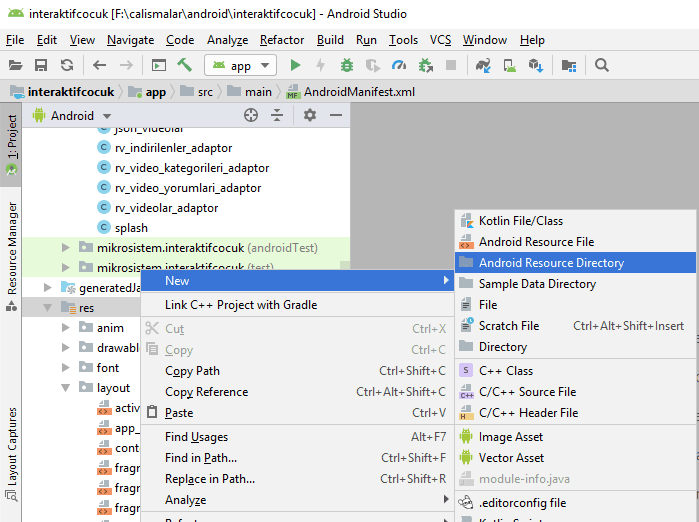Toggle the Layout Captures side tab

coord(12,453)
